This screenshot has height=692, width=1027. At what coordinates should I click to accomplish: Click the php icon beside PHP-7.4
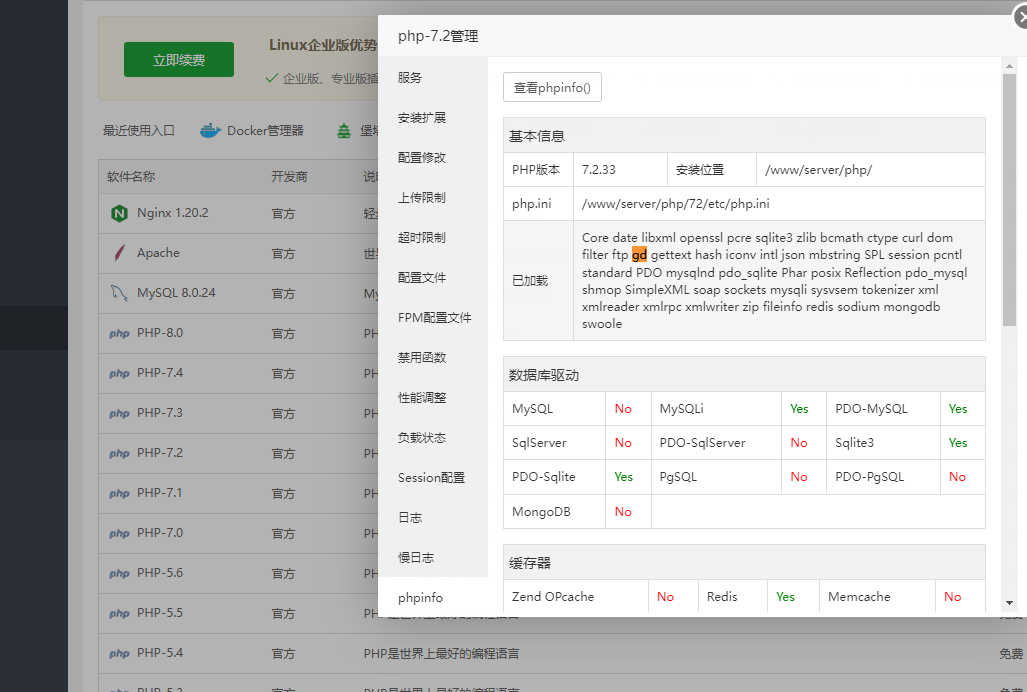(x=119, y=373)
